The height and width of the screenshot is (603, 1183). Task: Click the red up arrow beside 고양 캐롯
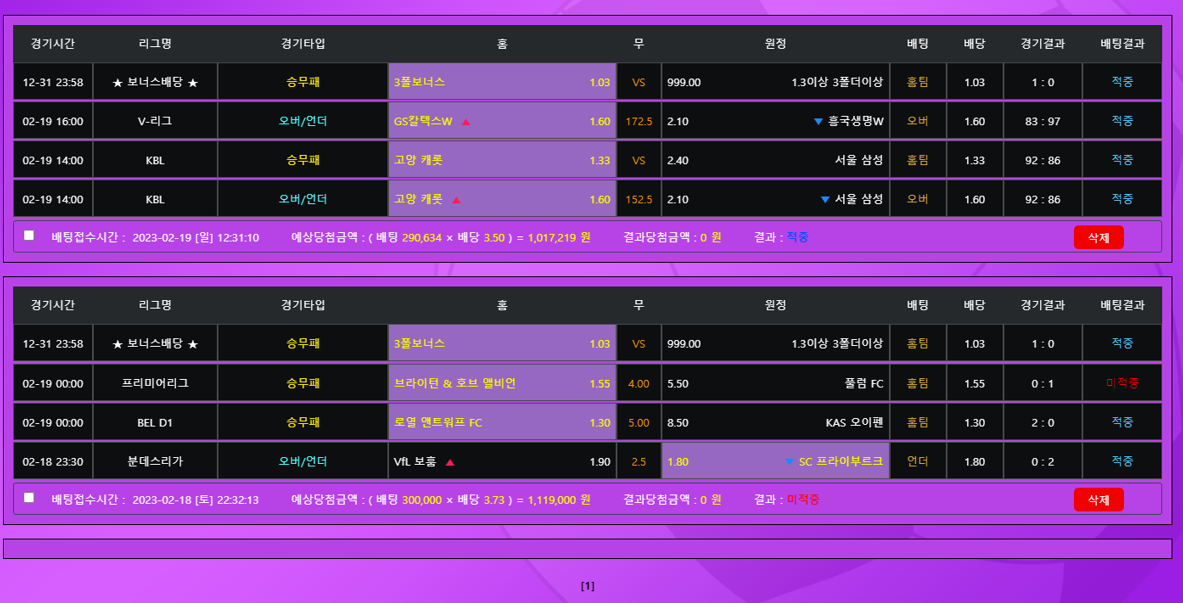coord(456,200)
